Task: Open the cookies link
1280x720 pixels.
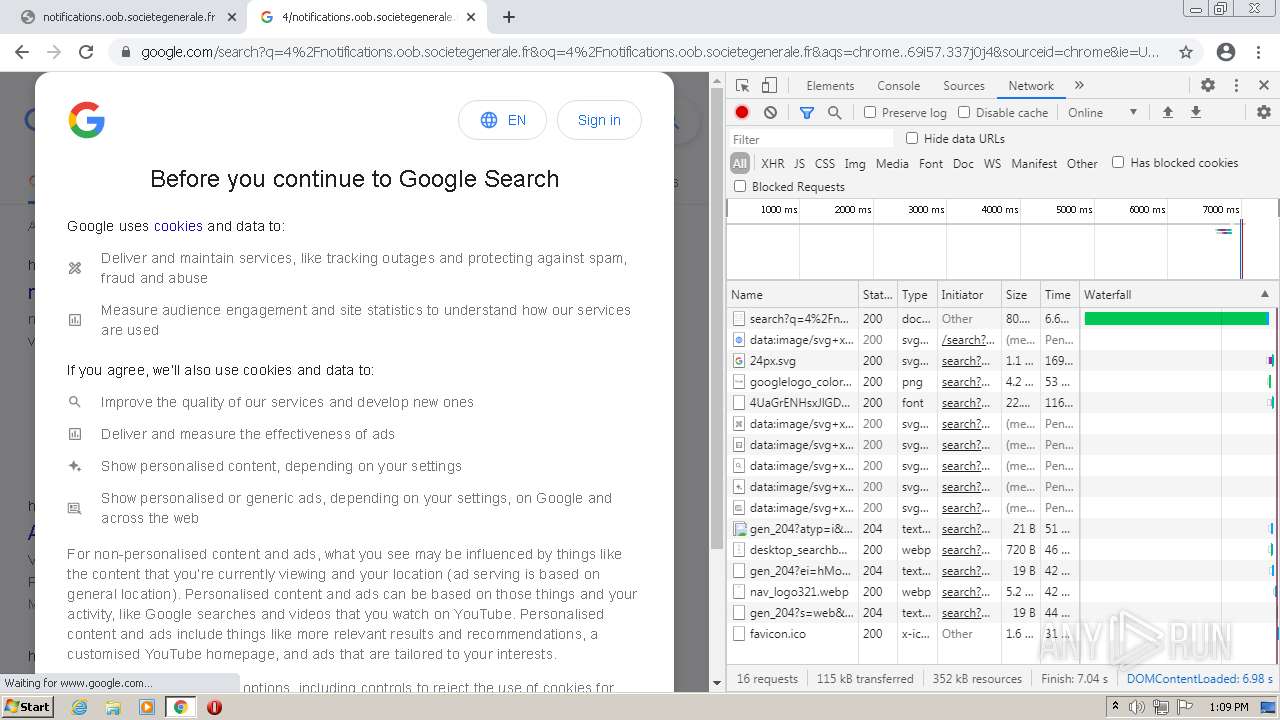Action: (x=178, y=226)
